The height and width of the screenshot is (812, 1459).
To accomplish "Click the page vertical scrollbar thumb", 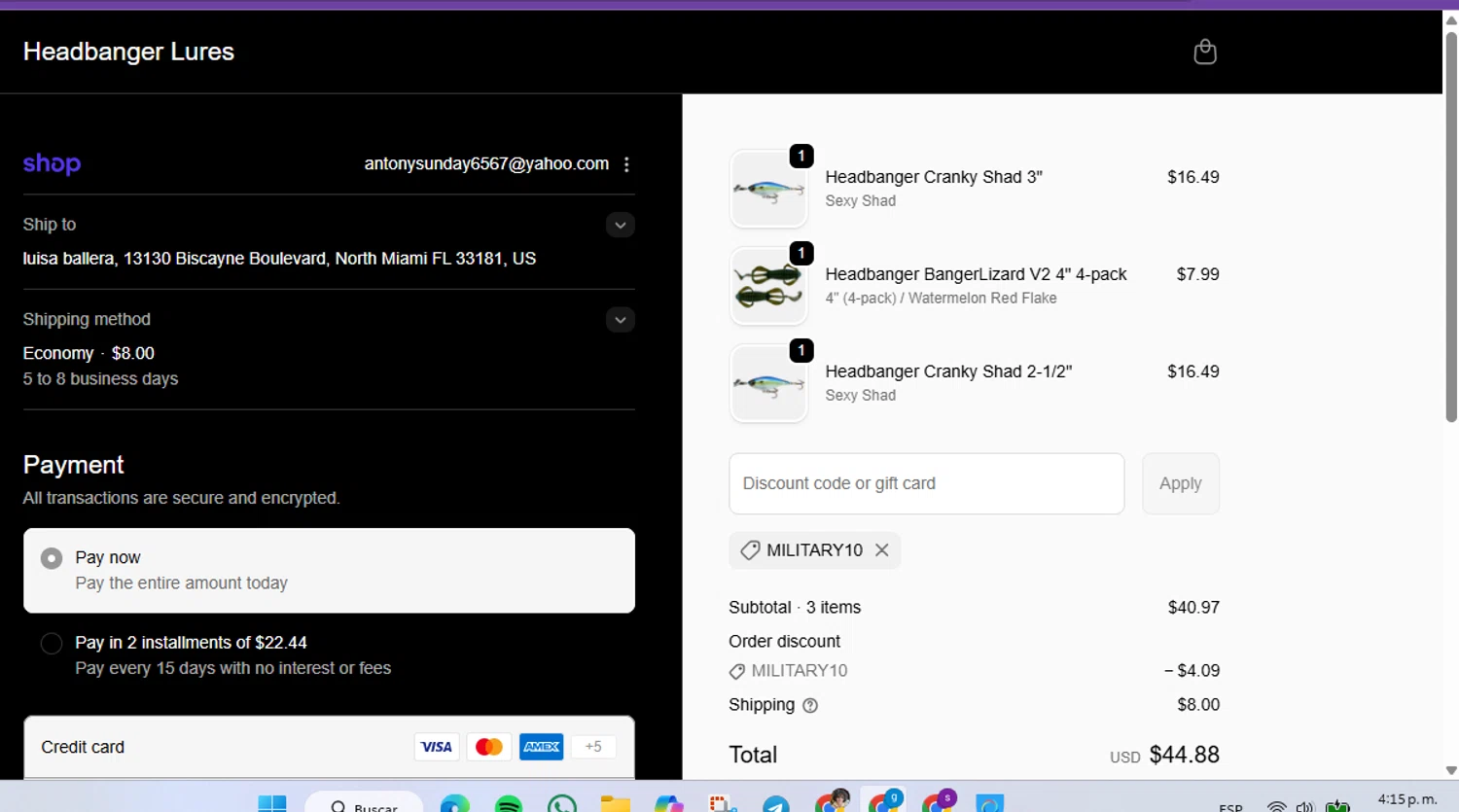I will (1450, 226).
